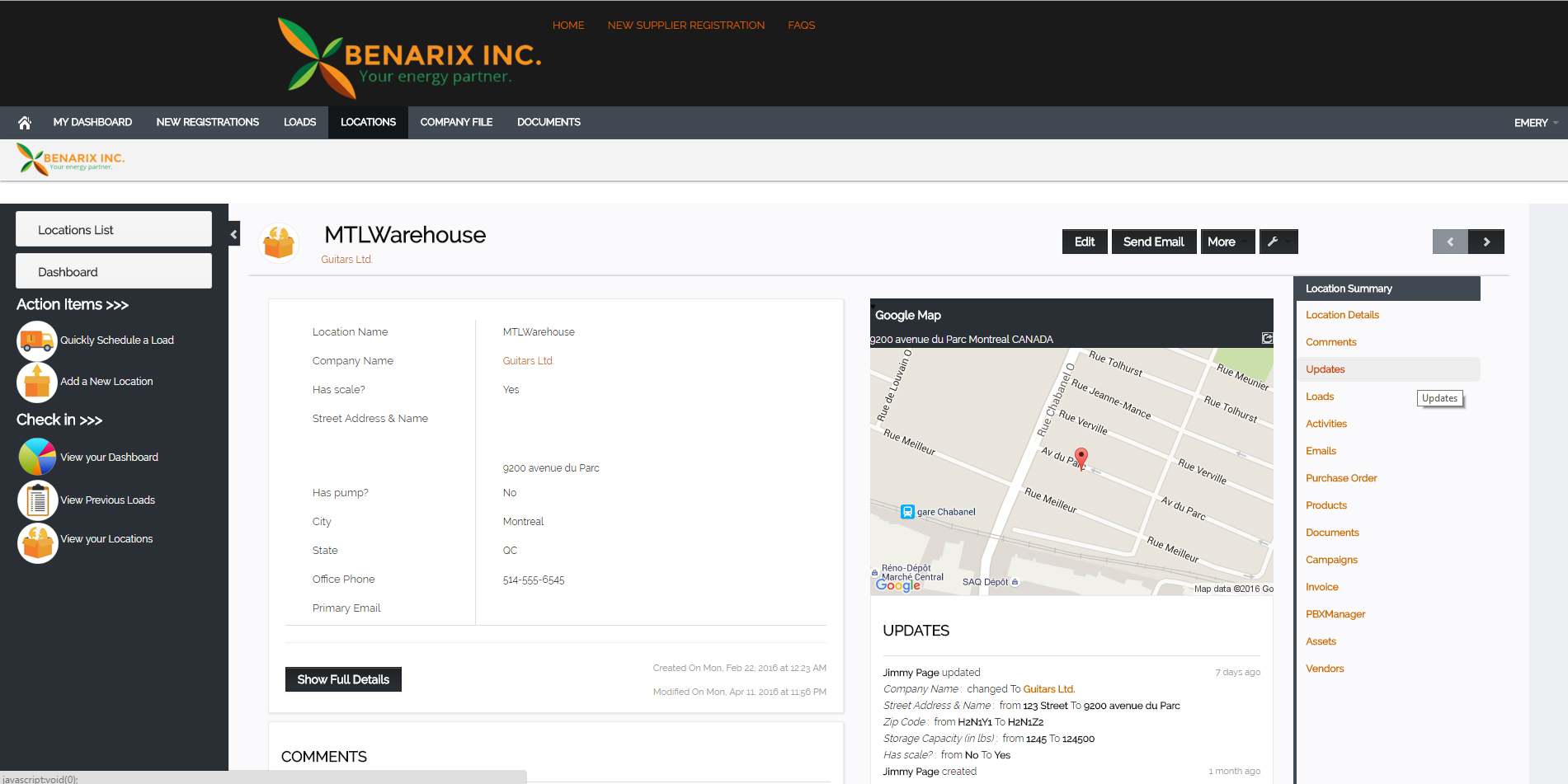Click the Add a New Location link

pos(106,382)
